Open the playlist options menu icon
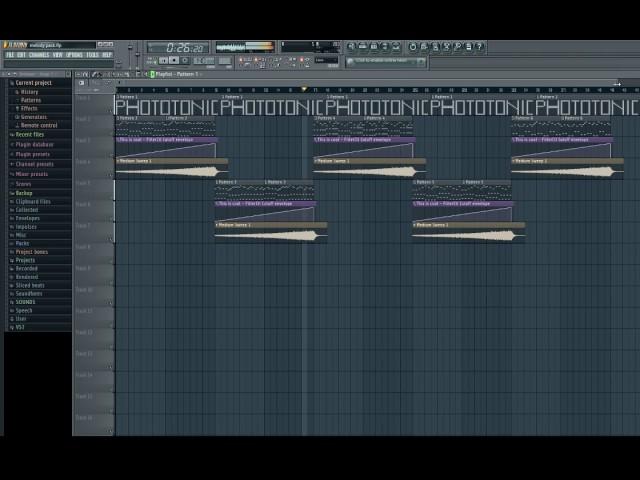The image size is (640, 480). [78, 74]
